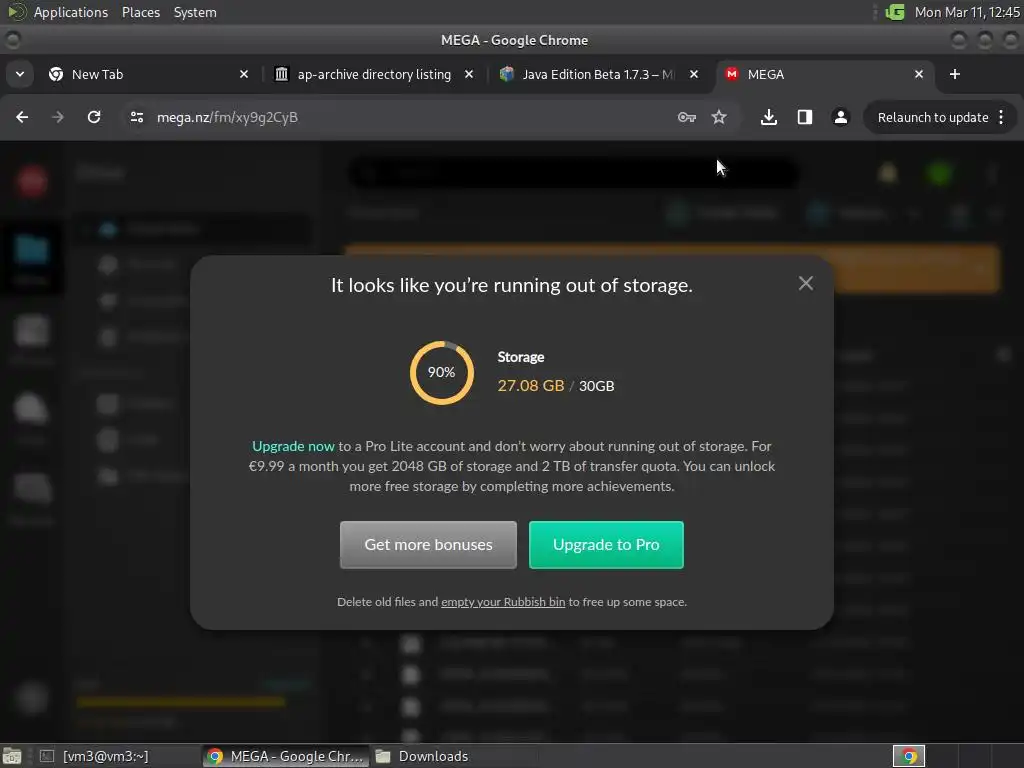
Task: Open the Chrome three-dot menu
Action: pyautogui.click(x=1001, y=118)
